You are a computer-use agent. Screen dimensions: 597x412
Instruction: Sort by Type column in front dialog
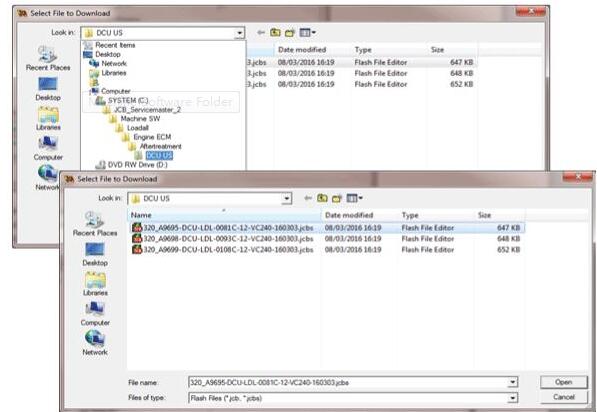(x=436, y=215)
